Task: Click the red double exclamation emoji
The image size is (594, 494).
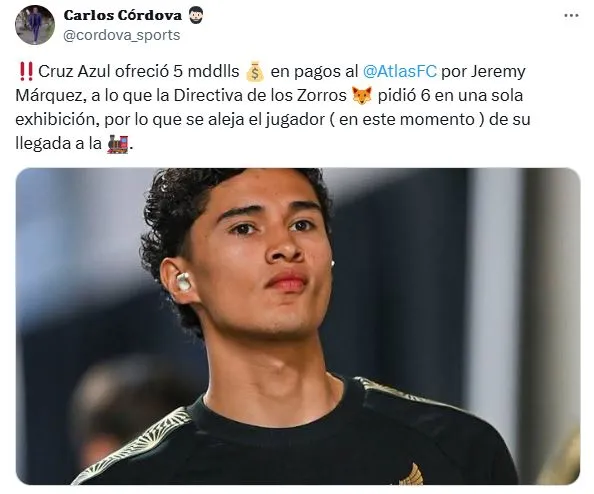Action: (25, 72)
